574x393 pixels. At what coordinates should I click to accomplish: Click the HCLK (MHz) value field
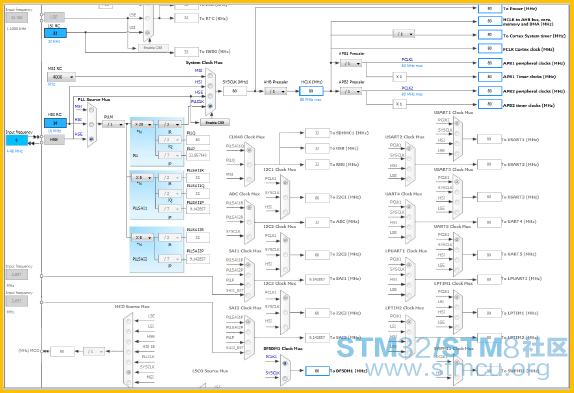coord(311,91)
